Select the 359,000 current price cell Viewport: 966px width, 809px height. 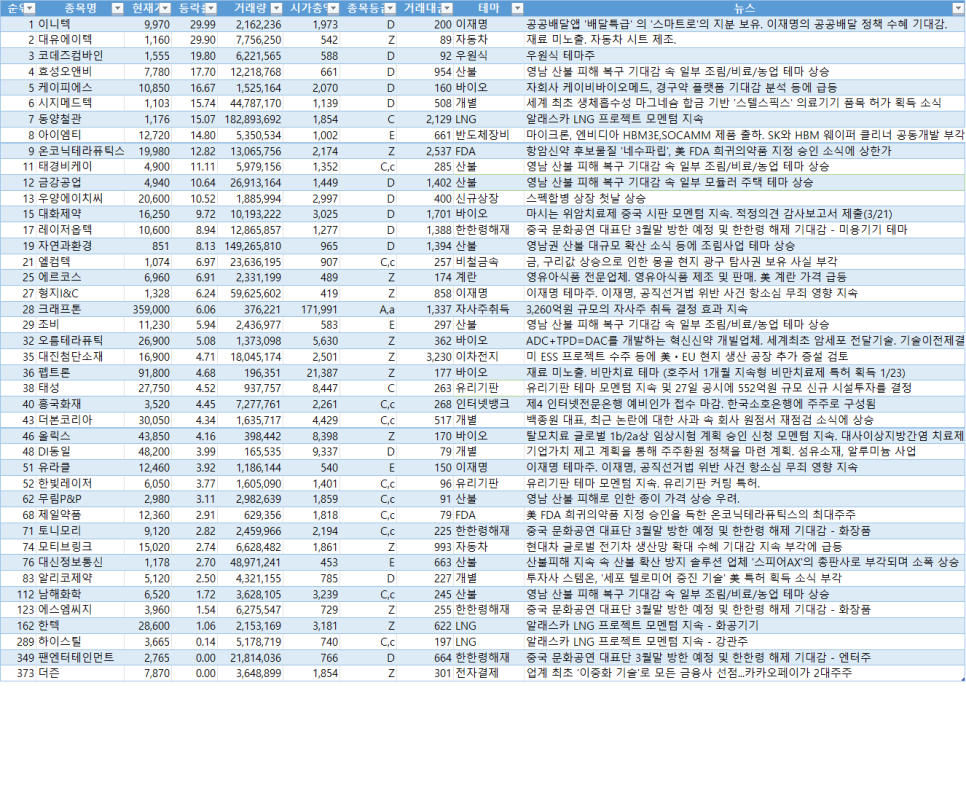coord(148,309)
